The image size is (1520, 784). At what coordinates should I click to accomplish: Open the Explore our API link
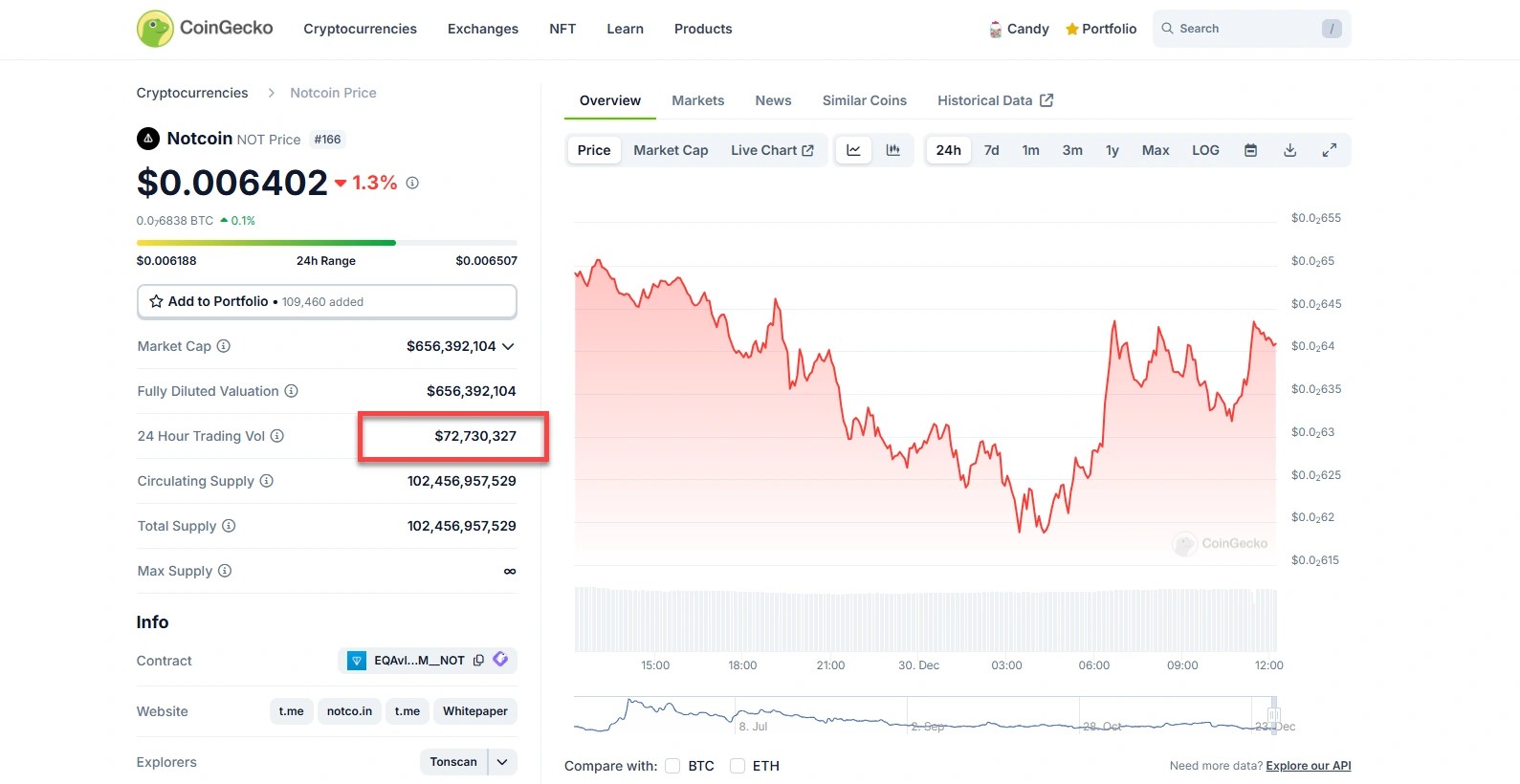pyautogui.click(x=1308, y=766)
